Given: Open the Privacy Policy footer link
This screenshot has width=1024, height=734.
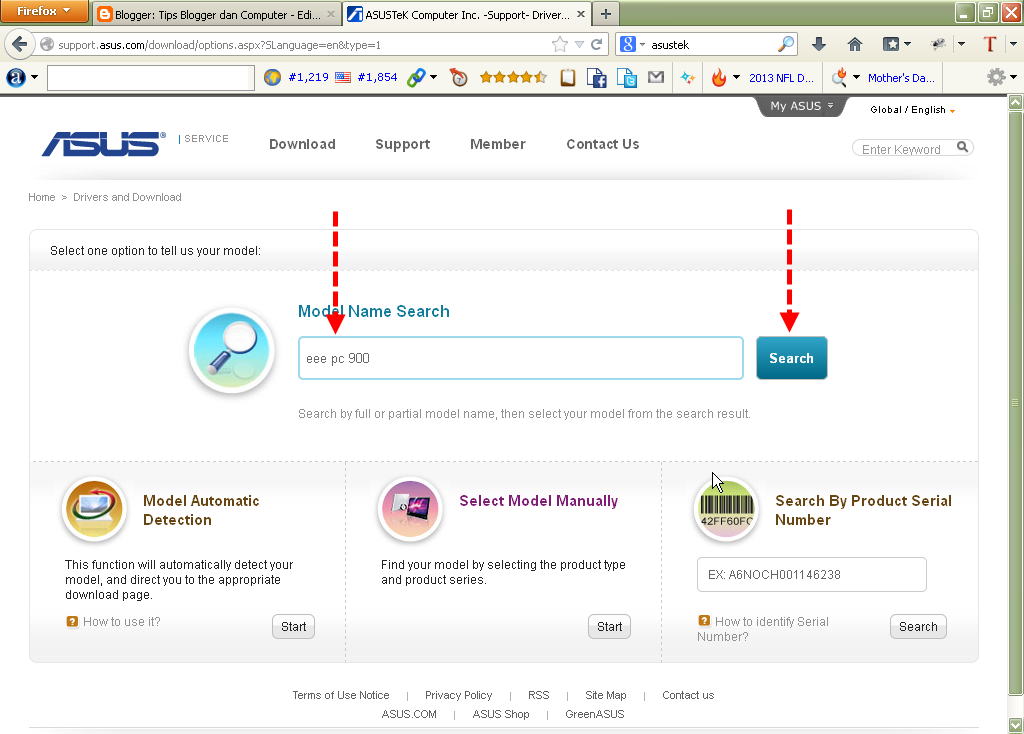Looking at the screenshot, I should 458,695.
